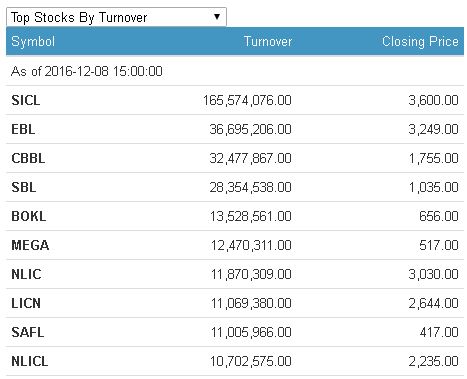Screen dimensions: 467x379
Task: Select turnover value 12,470,311.00
Action: click(x=251, y=245)
